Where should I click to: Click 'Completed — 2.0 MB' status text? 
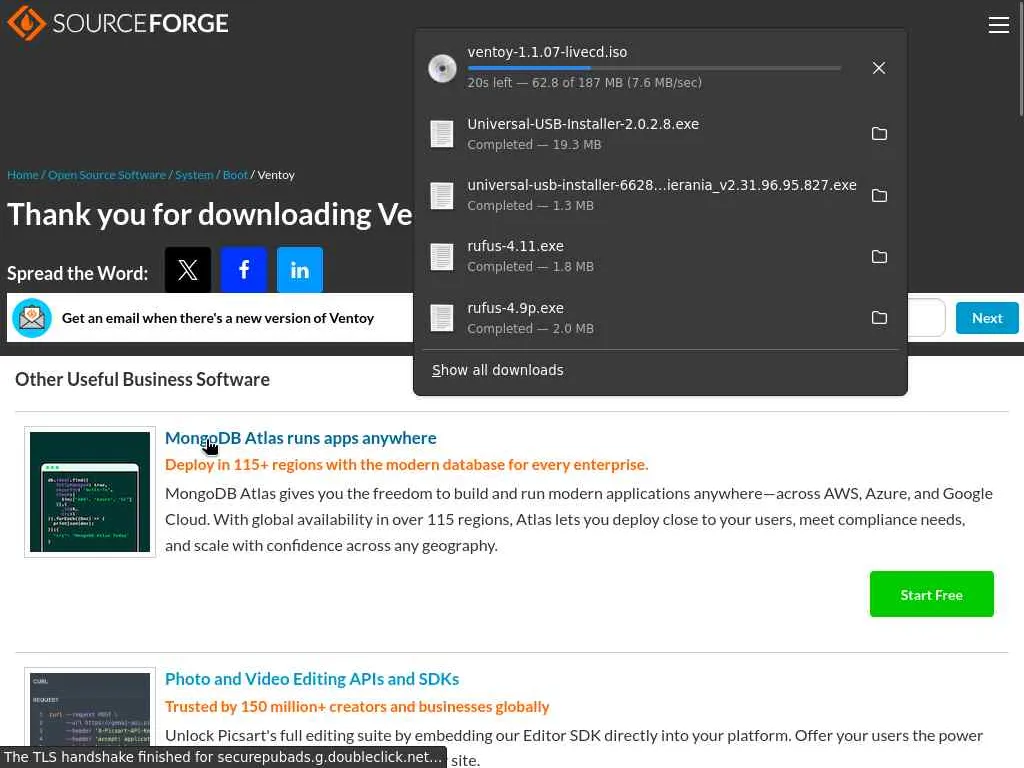tap(530, 328)
